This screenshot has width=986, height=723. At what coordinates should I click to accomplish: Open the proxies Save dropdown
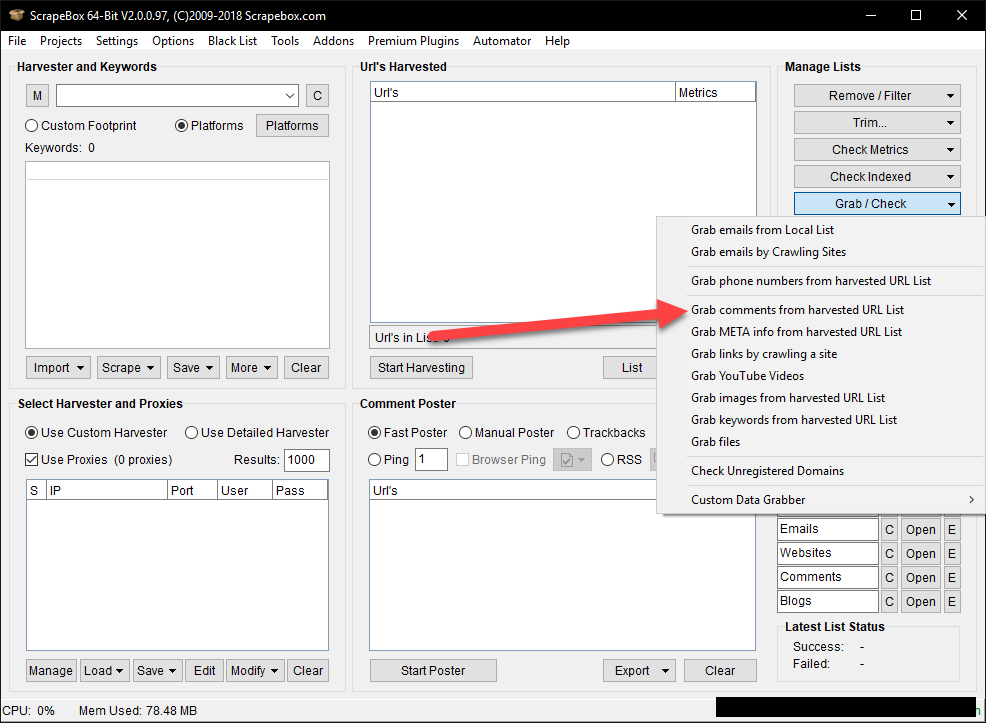point(157,671)
